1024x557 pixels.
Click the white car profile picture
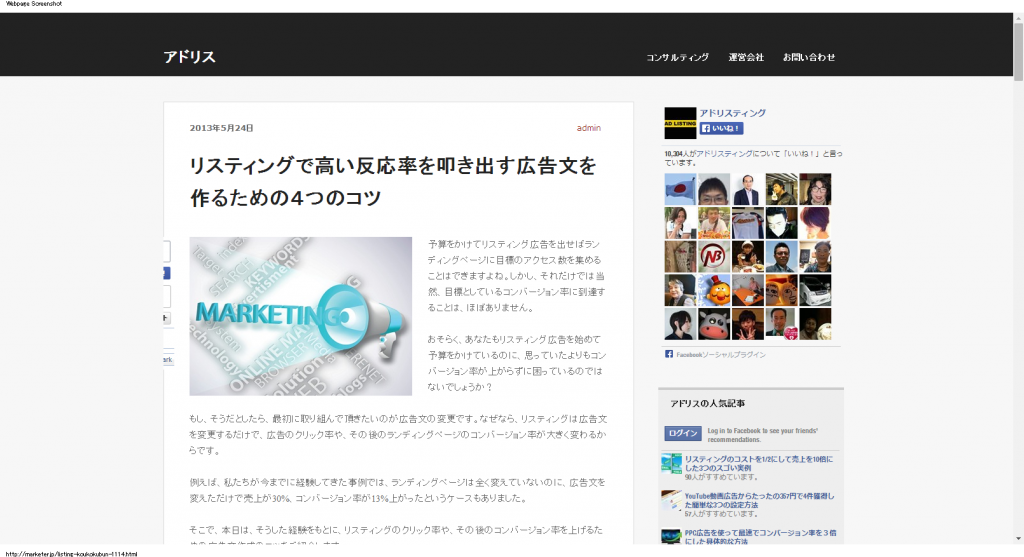815,291
